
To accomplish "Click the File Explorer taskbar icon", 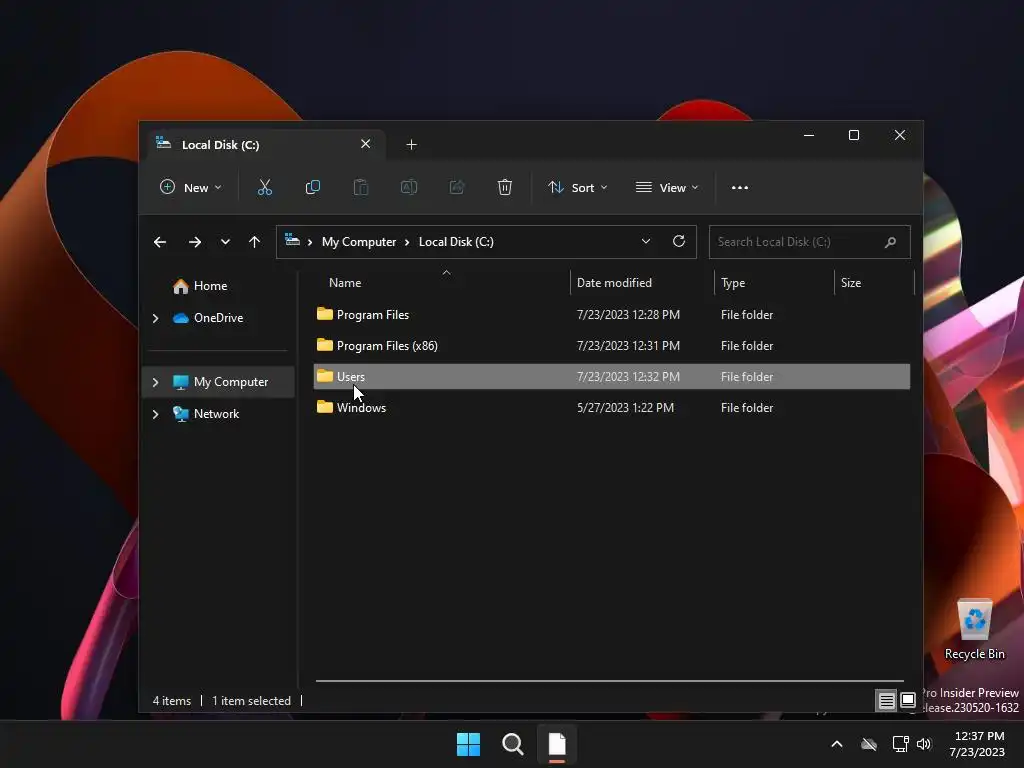I will (557, 744).
